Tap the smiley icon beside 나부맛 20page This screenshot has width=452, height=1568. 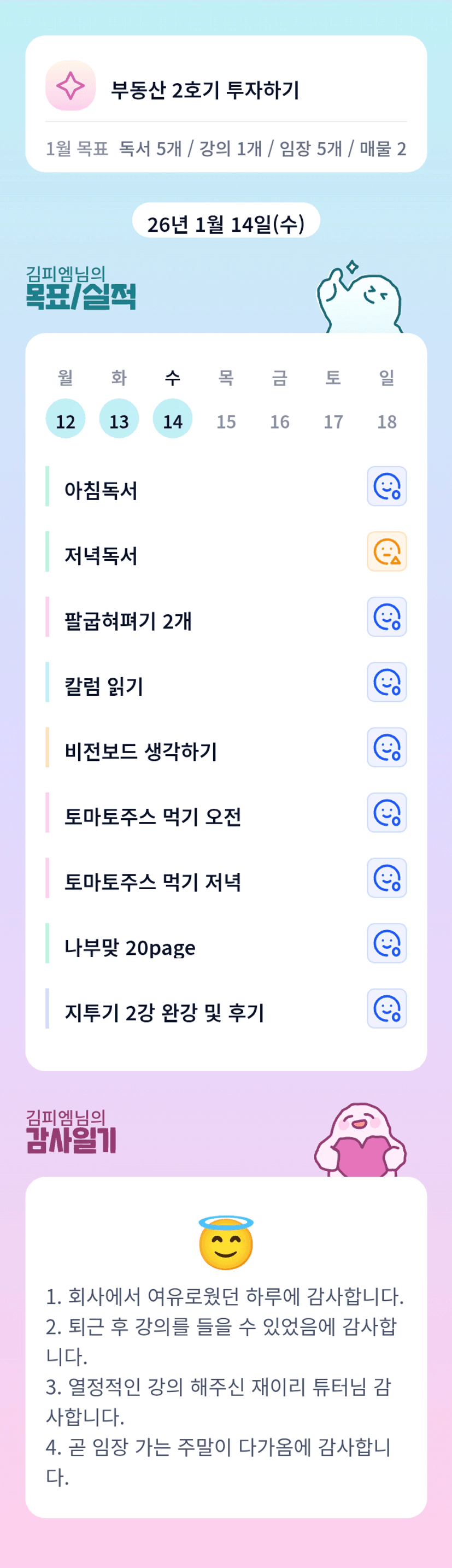(x=386, y=943)
